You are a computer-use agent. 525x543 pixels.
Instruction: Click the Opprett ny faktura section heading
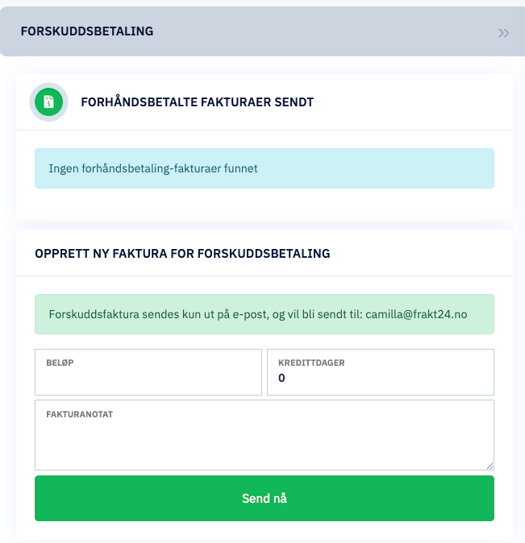click(183, 253)
